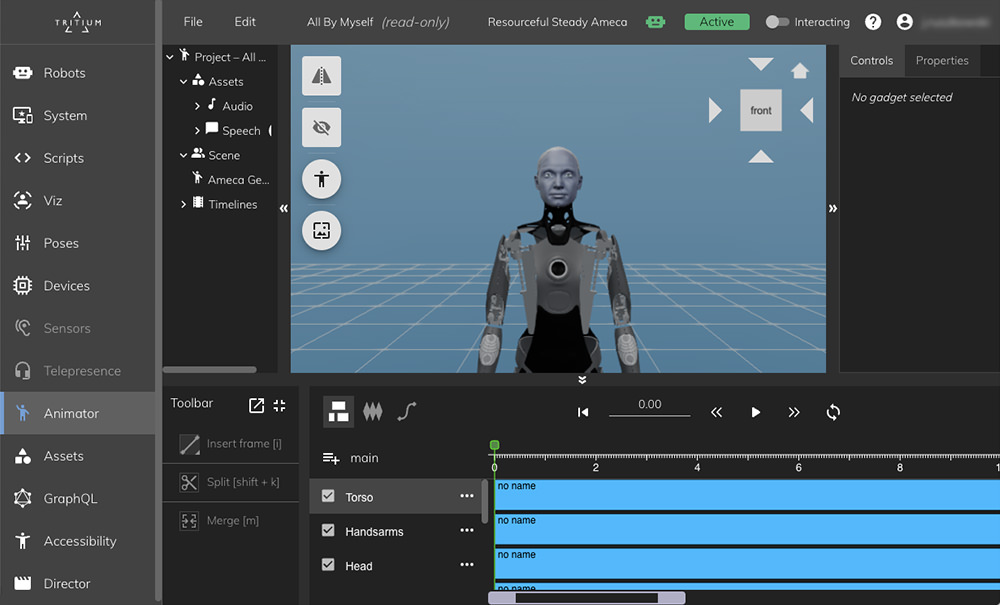Uncheck the Torso track checkbox

(x=328, y=496)
